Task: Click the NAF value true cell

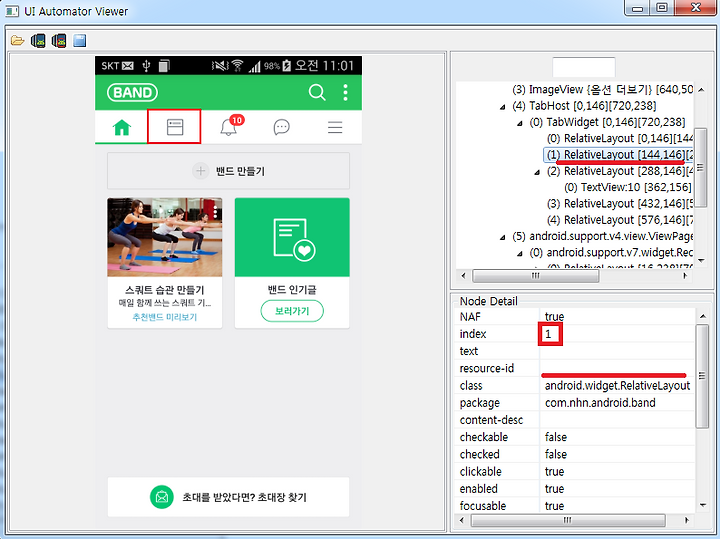Action: pos(617,316)
